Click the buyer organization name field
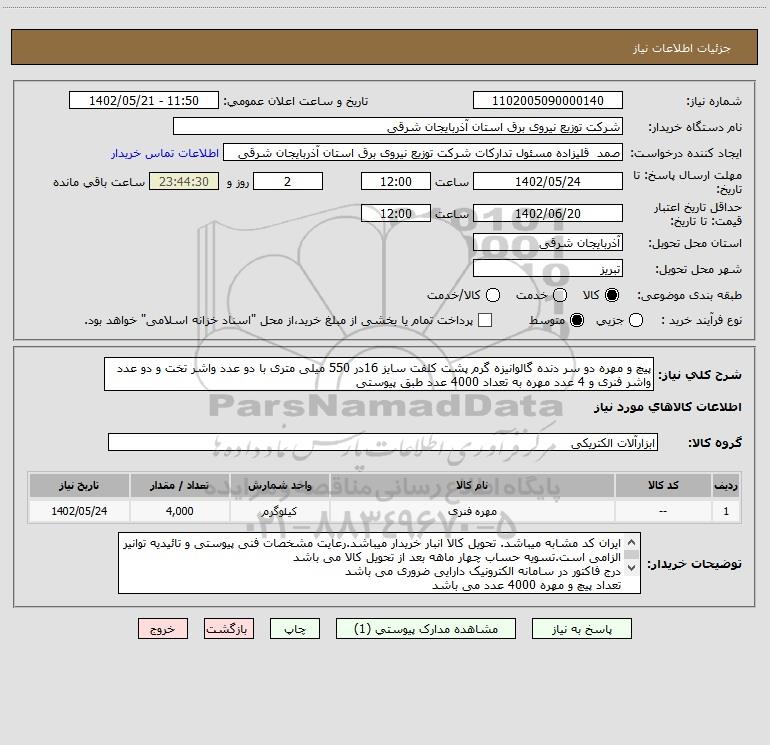 398,127
